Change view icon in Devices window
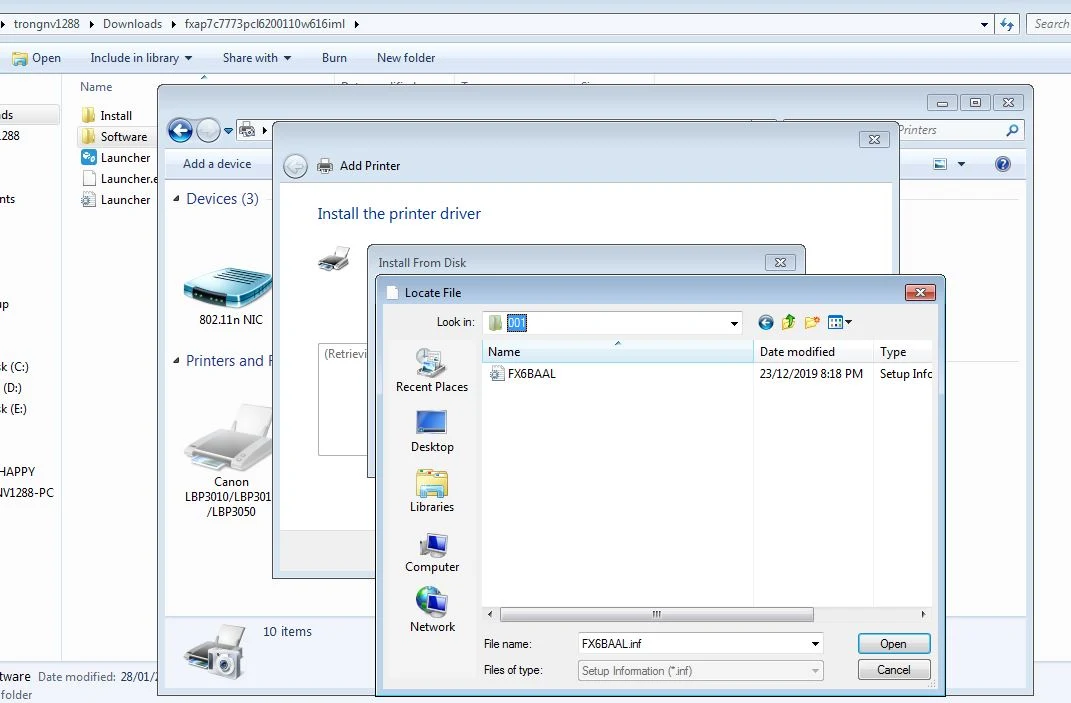 pyautogui.click(x=941, y=164)
